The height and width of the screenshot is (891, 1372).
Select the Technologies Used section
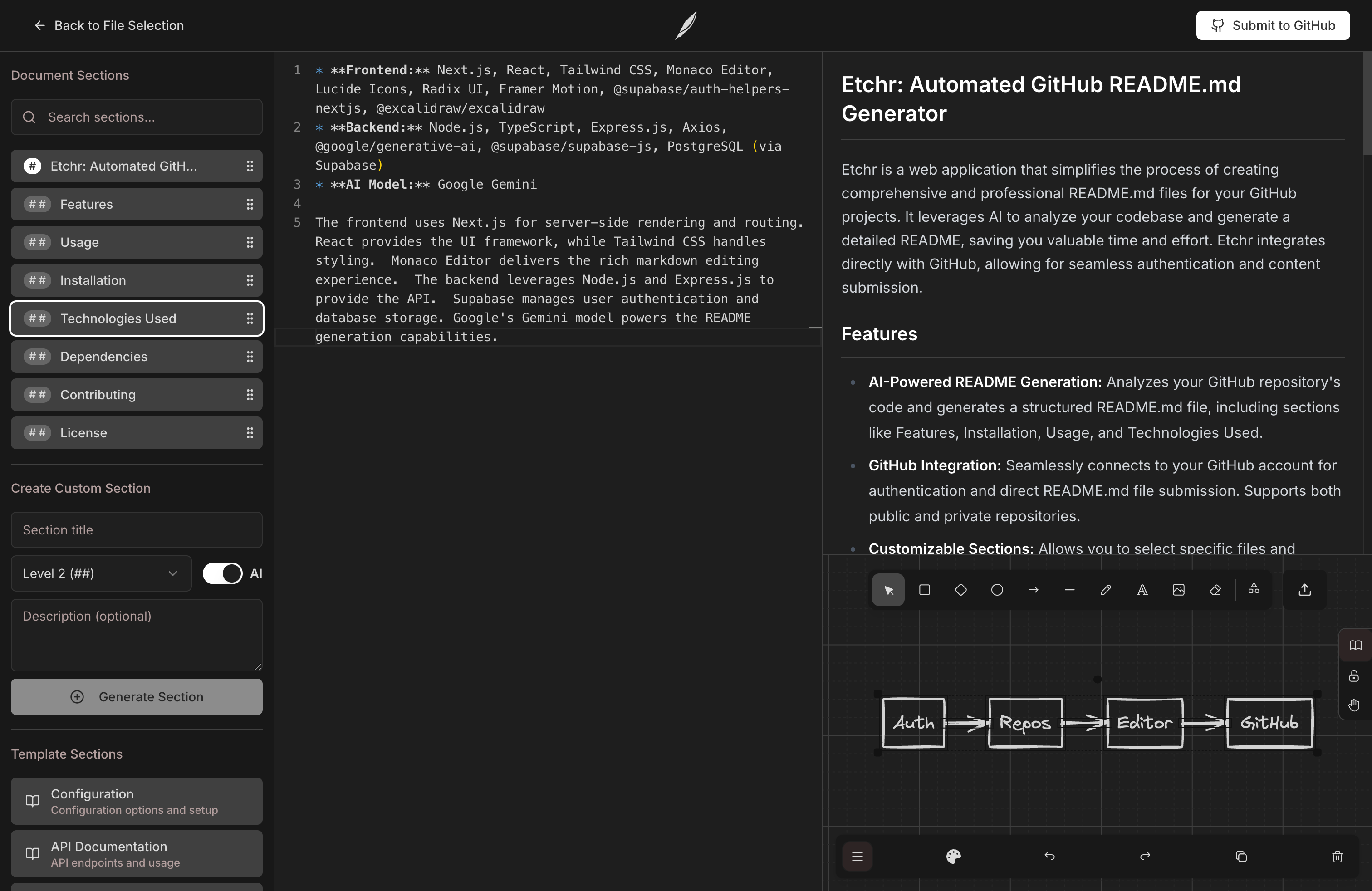pyautogui.click(x=137, y=318)
